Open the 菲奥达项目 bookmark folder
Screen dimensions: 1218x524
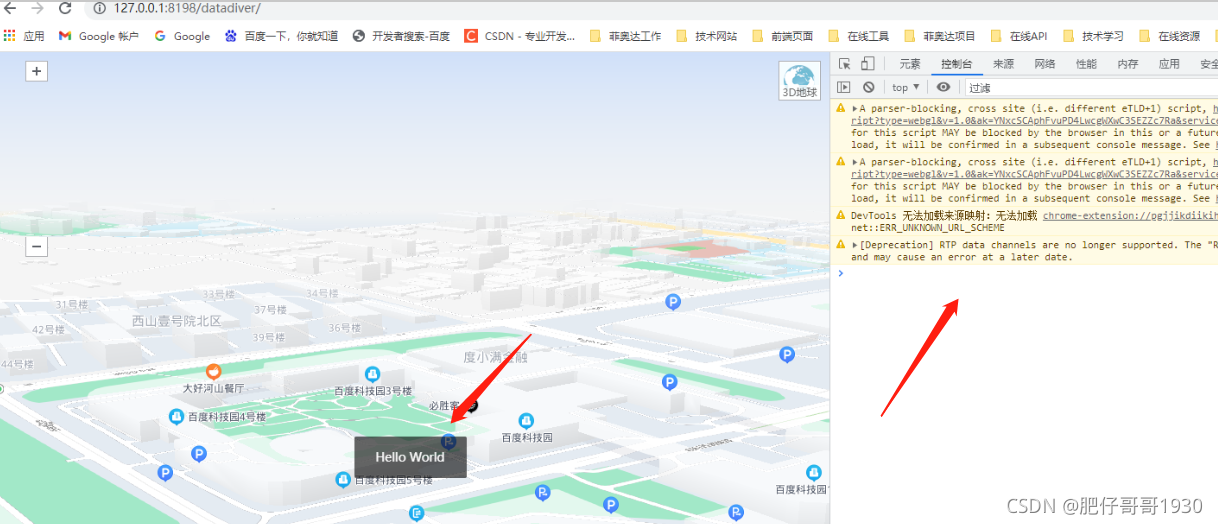click(x=939, y=36)
